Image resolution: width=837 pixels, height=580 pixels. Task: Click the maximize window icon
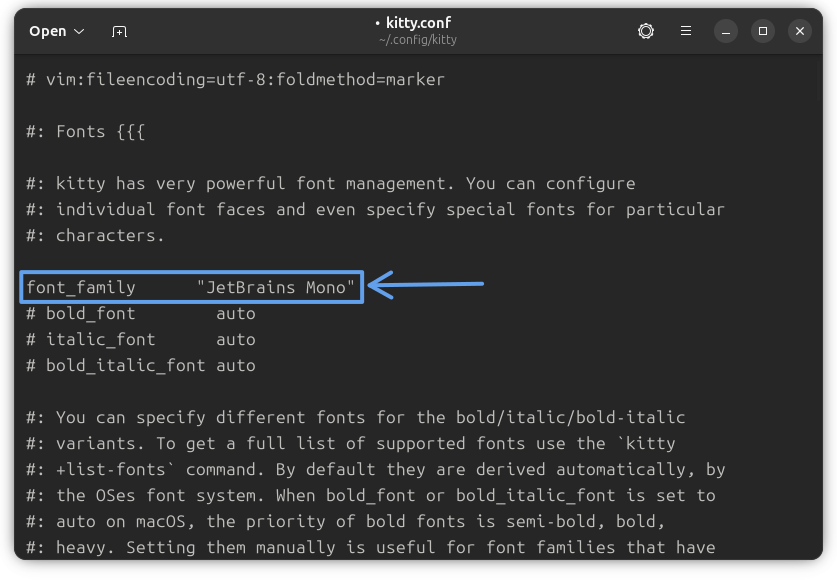pyautogui.click(x=762, y=31)
